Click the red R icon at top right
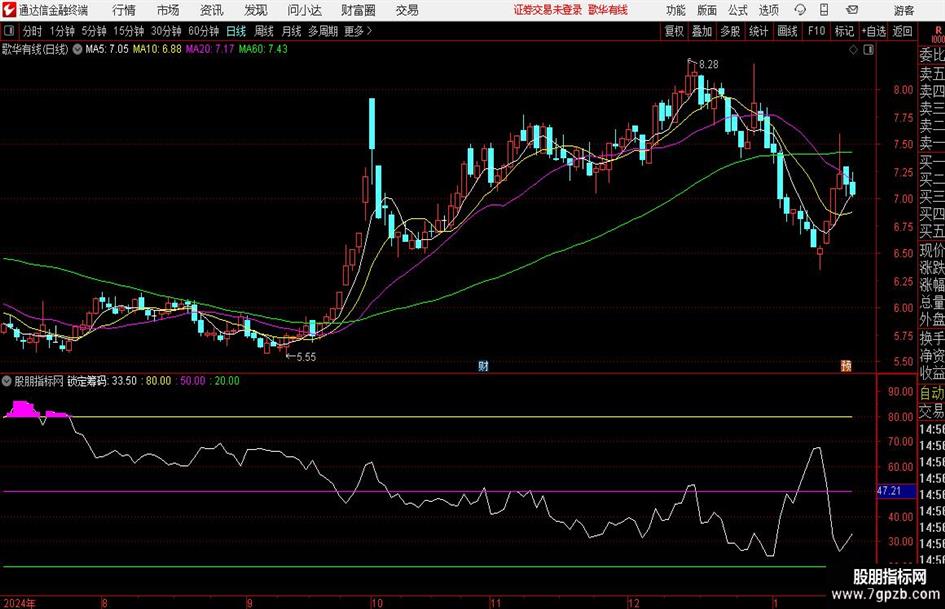This screenshot has width=945, height=609. pyautogui.click(x=938, y=31)
